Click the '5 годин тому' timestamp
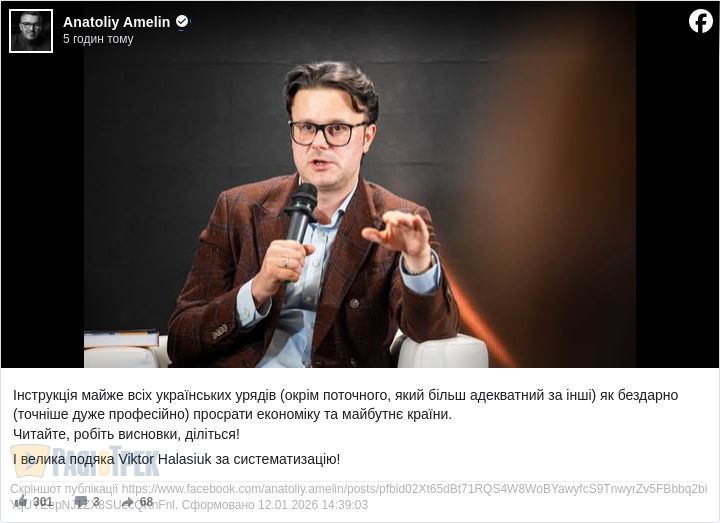The image size is (720, 523). (x=98, y=39)
